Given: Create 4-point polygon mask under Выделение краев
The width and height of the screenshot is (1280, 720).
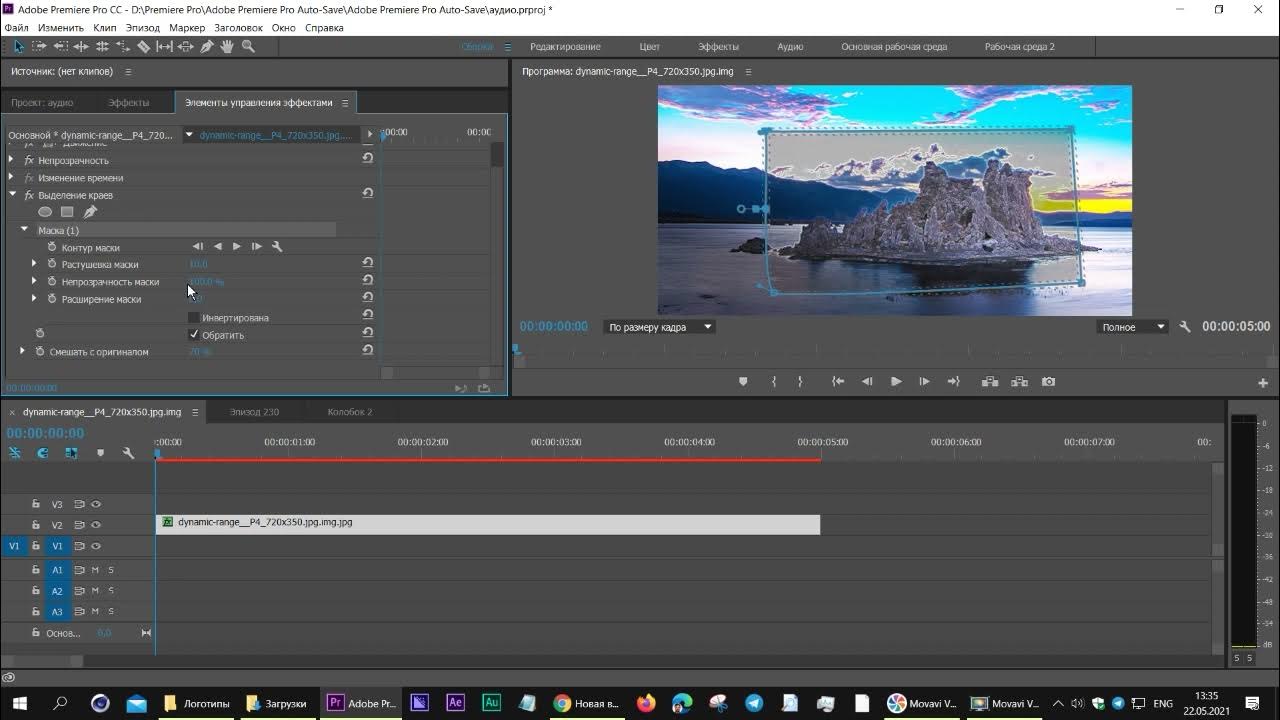Looking at the screenshot, I should point(67,212).
